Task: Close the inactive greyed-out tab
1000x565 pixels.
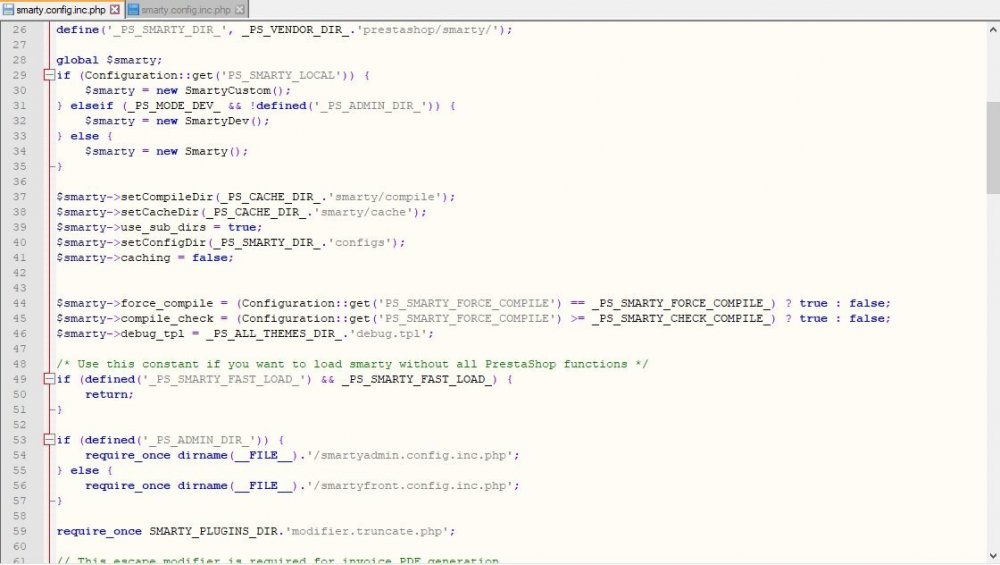Action: (240, 10)
